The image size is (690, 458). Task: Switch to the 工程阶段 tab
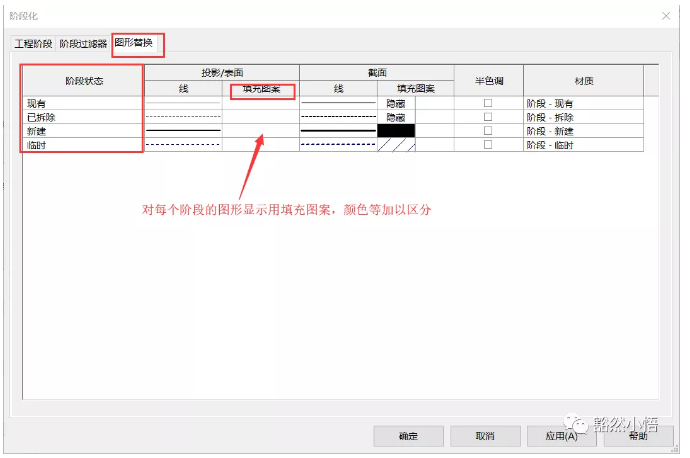(31, 44)
